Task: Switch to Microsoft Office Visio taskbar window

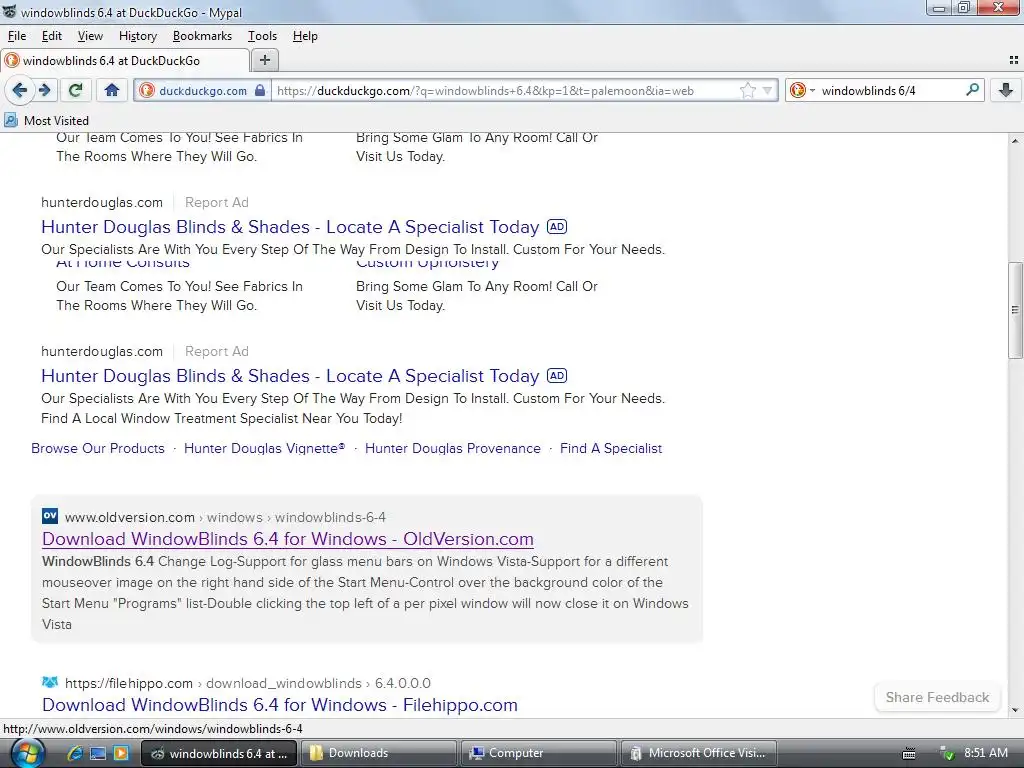Action: tap(698, 753)
